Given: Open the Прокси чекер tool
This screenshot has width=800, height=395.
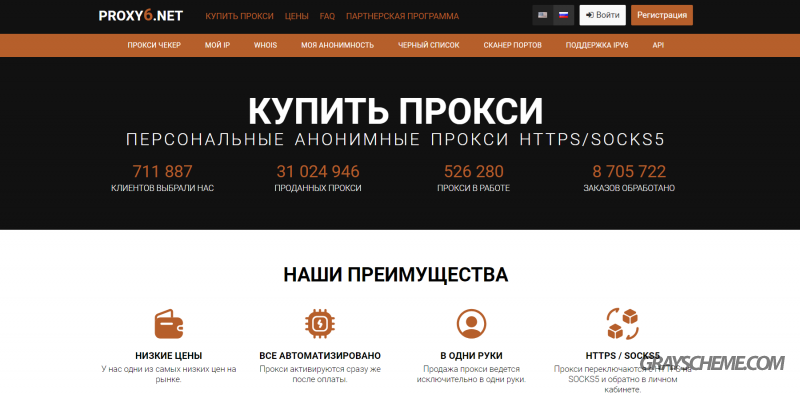Looking at the screenshot, I should pos(154,45).
